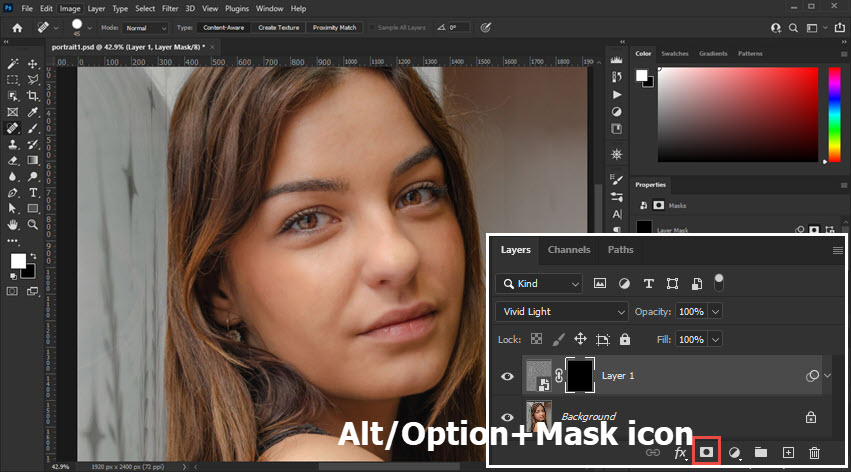Select the Move tool
This screenshot has height=472, width=851.
pos(33,64)
